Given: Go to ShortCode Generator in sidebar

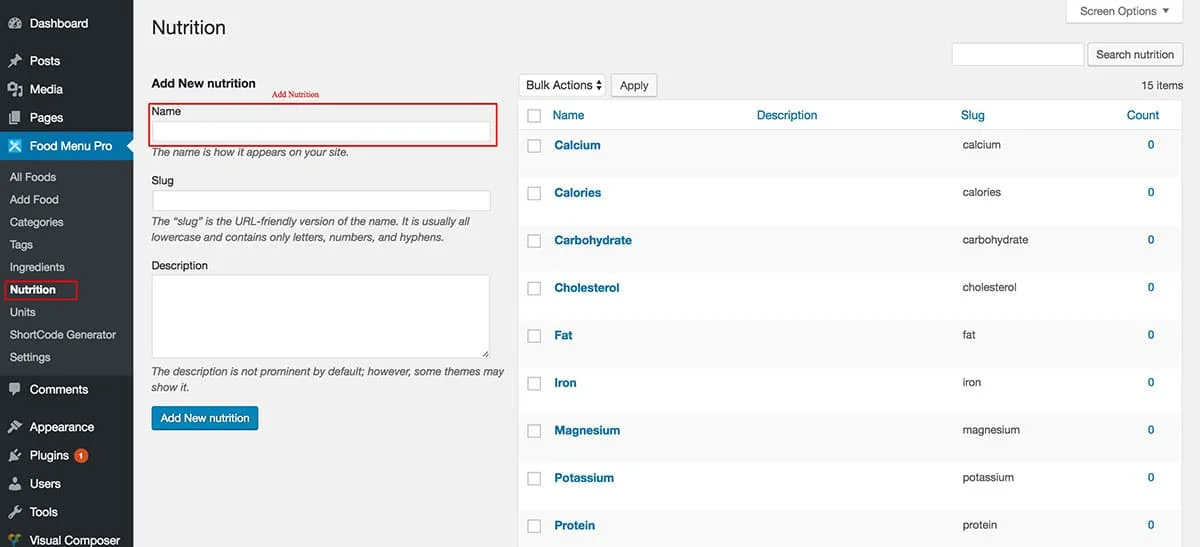Looking at the screenshot, I should click(x=63, y=334).
